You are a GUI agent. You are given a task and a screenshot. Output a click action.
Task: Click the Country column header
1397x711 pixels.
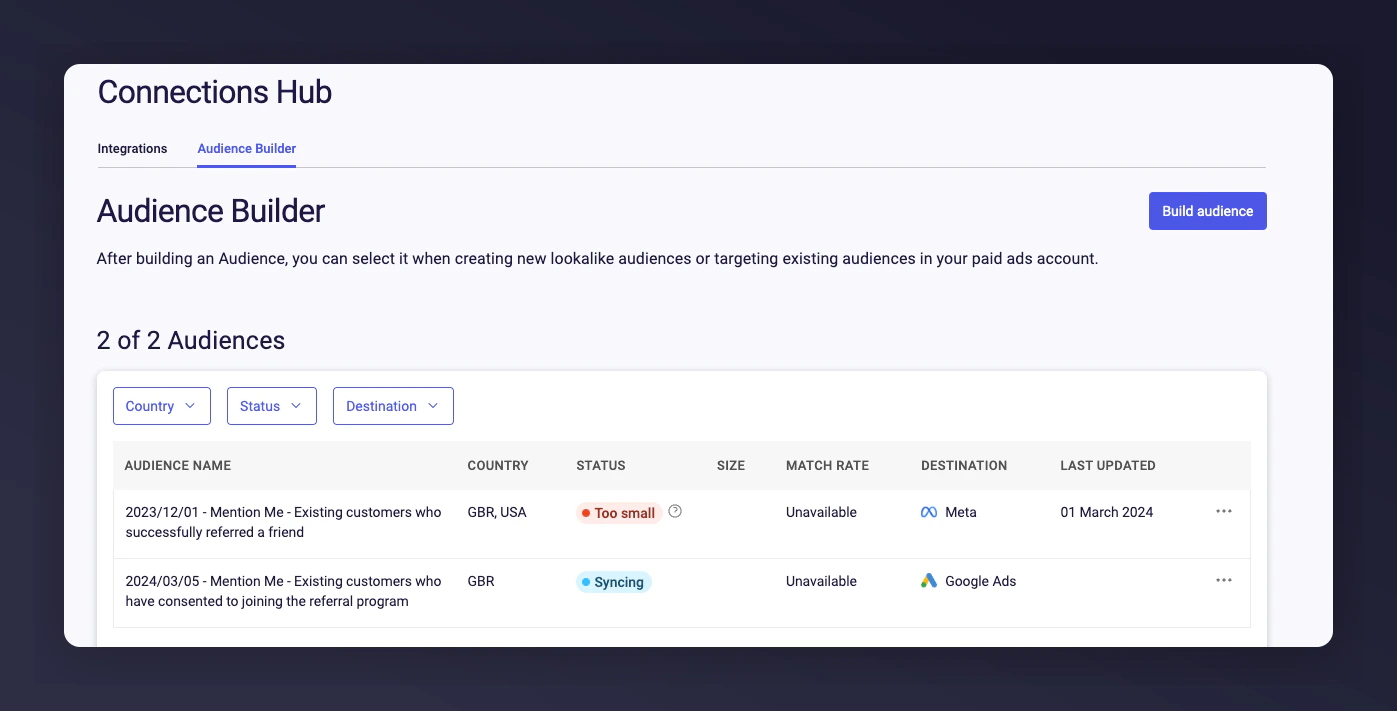click(498, 466)
